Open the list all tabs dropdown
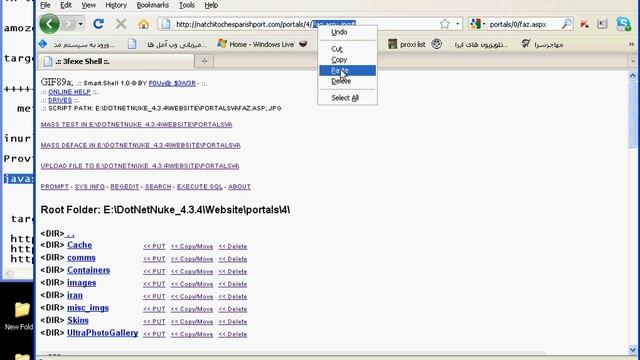Screen dimensions: 640x360 point(633,61)
